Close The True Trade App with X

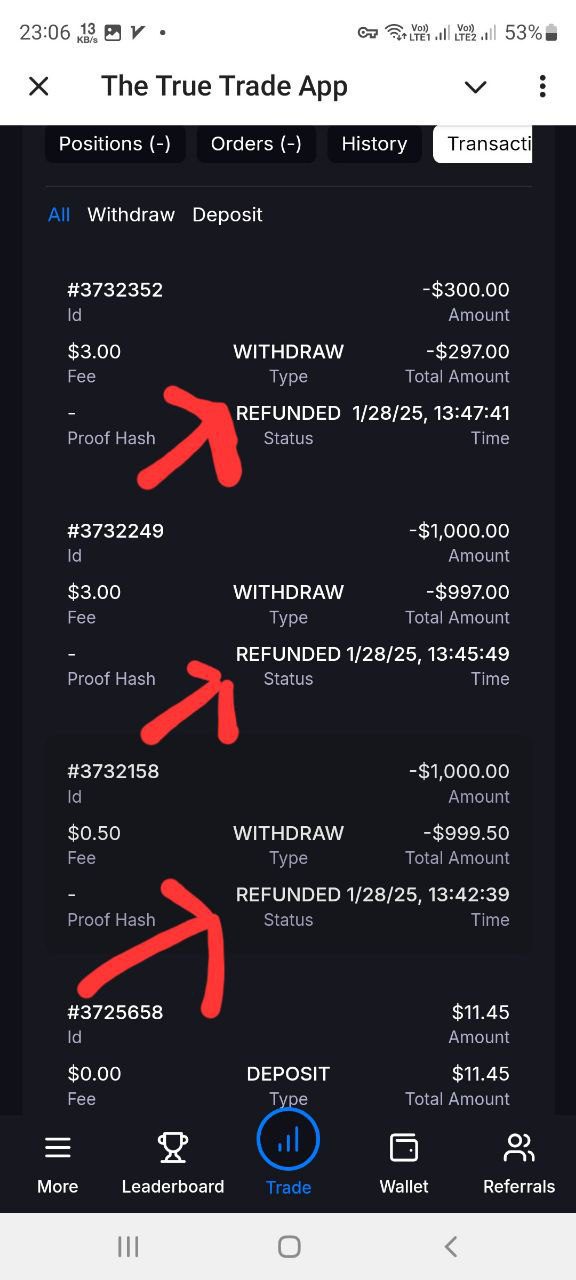tap(39, 87)
